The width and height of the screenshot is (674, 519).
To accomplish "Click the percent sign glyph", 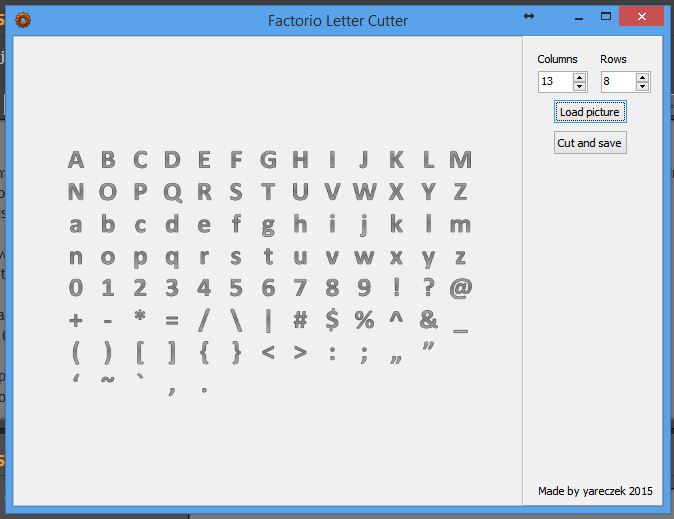I will 364,320.
